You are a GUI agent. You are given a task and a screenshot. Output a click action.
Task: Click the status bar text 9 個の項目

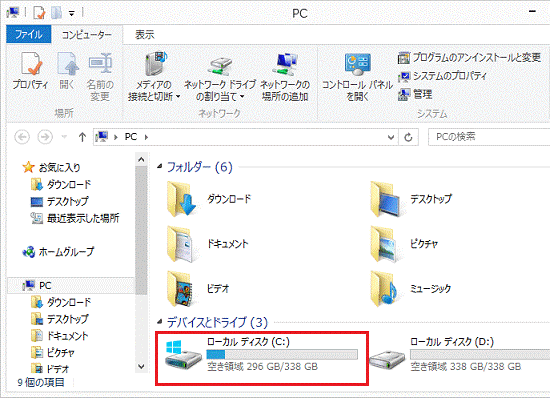tap(41, 382)
